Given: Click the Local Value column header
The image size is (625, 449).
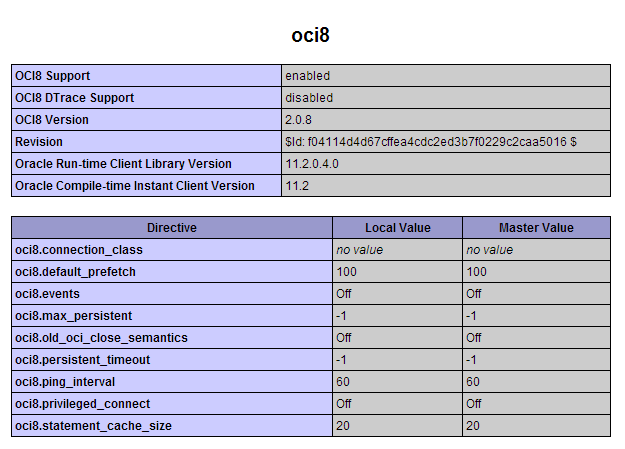Looking at the screenshot, I should pyautogui.click(x=397, y=228).
